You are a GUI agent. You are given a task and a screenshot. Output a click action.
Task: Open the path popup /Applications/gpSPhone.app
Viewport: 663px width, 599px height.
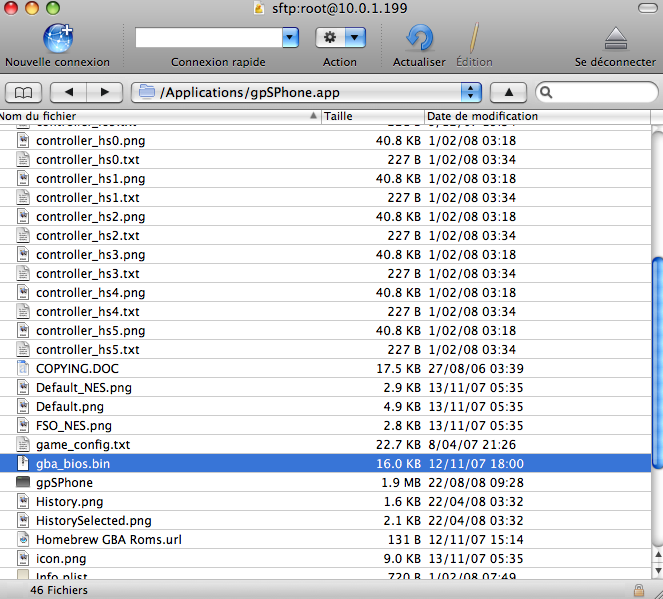[307, 92]
